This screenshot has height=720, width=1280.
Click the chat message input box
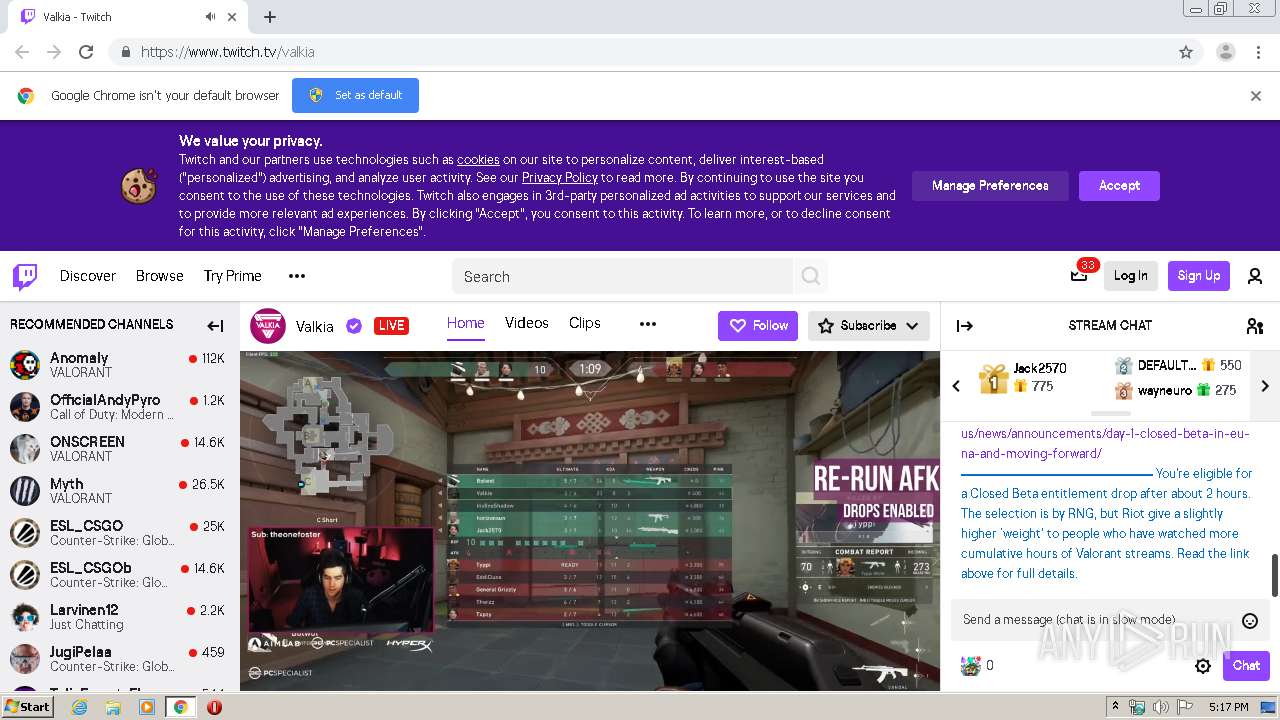1095,620
